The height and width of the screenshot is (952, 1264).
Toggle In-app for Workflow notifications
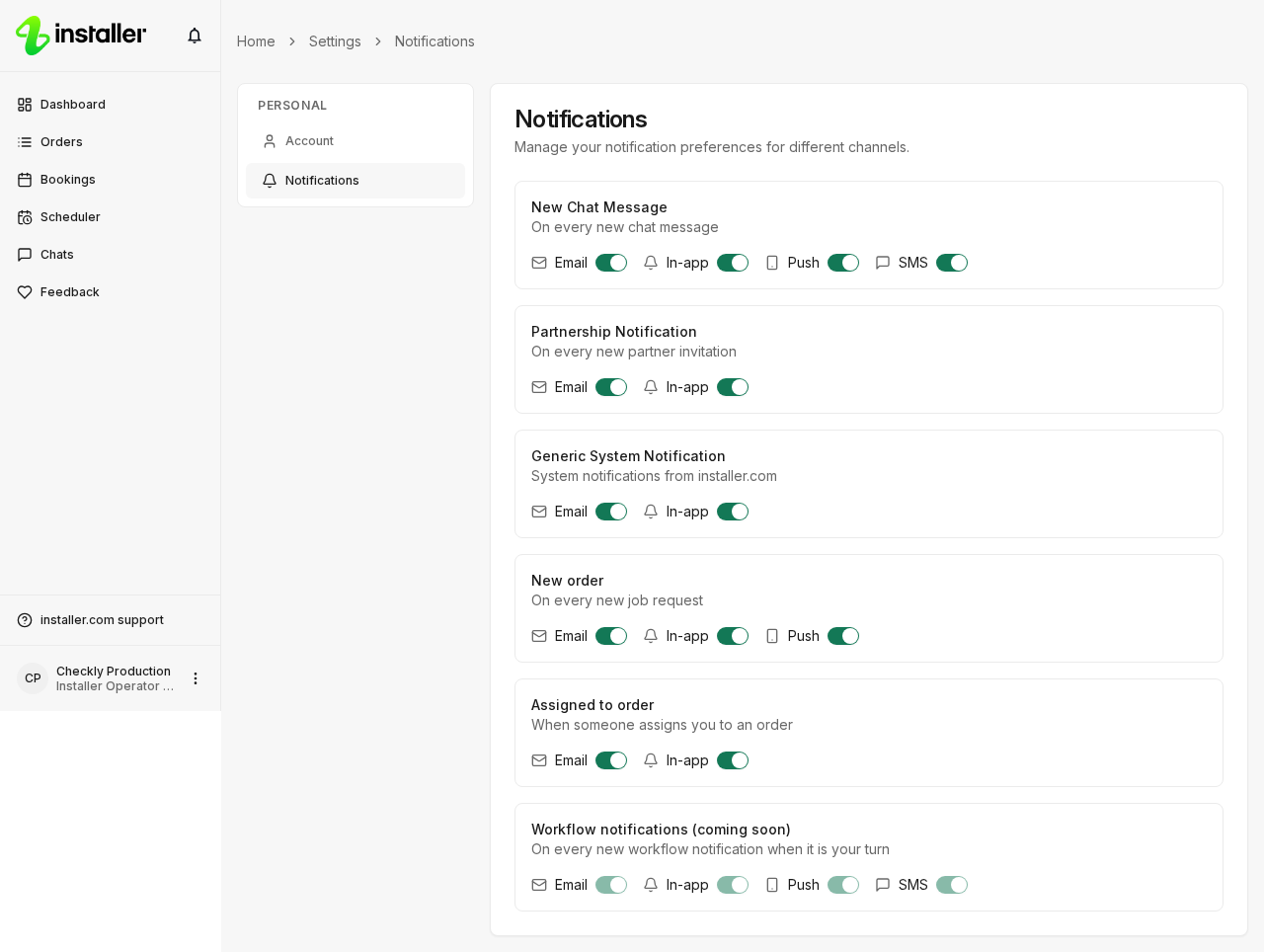tap(733, 885)
